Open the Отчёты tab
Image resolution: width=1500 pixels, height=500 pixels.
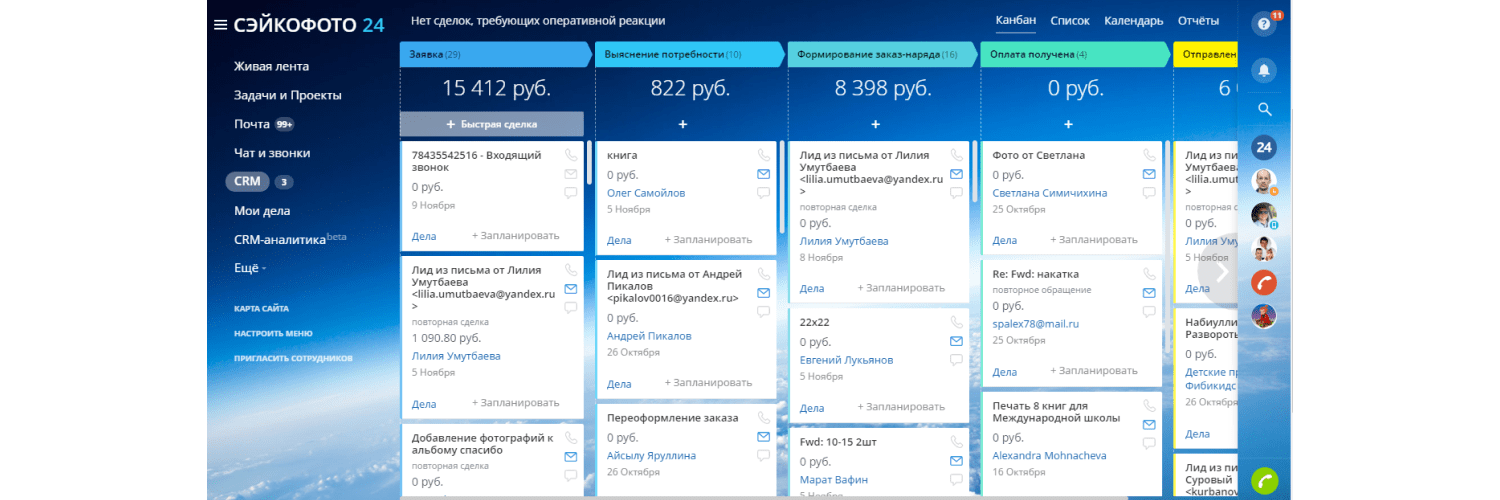(x=1198, y=21)
